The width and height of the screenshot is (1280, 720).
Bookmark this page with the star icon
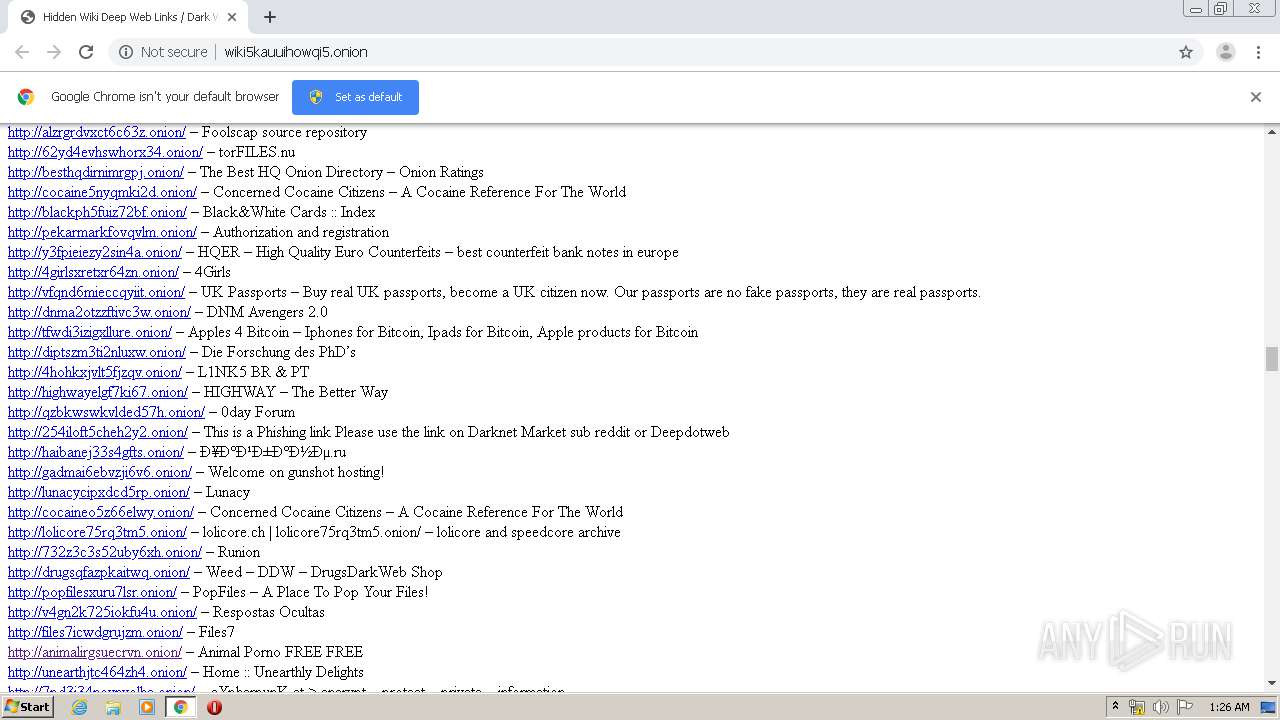[1186, 52]
